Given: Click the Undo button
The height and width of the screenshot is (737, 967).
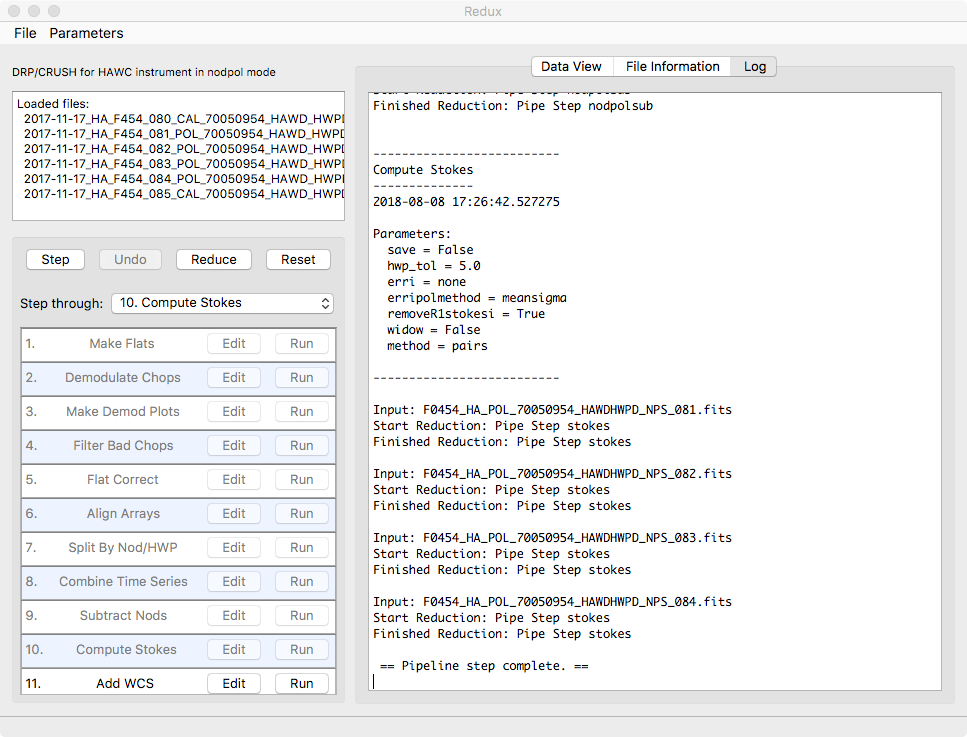Looking at the screenshot, I should 130,259.
